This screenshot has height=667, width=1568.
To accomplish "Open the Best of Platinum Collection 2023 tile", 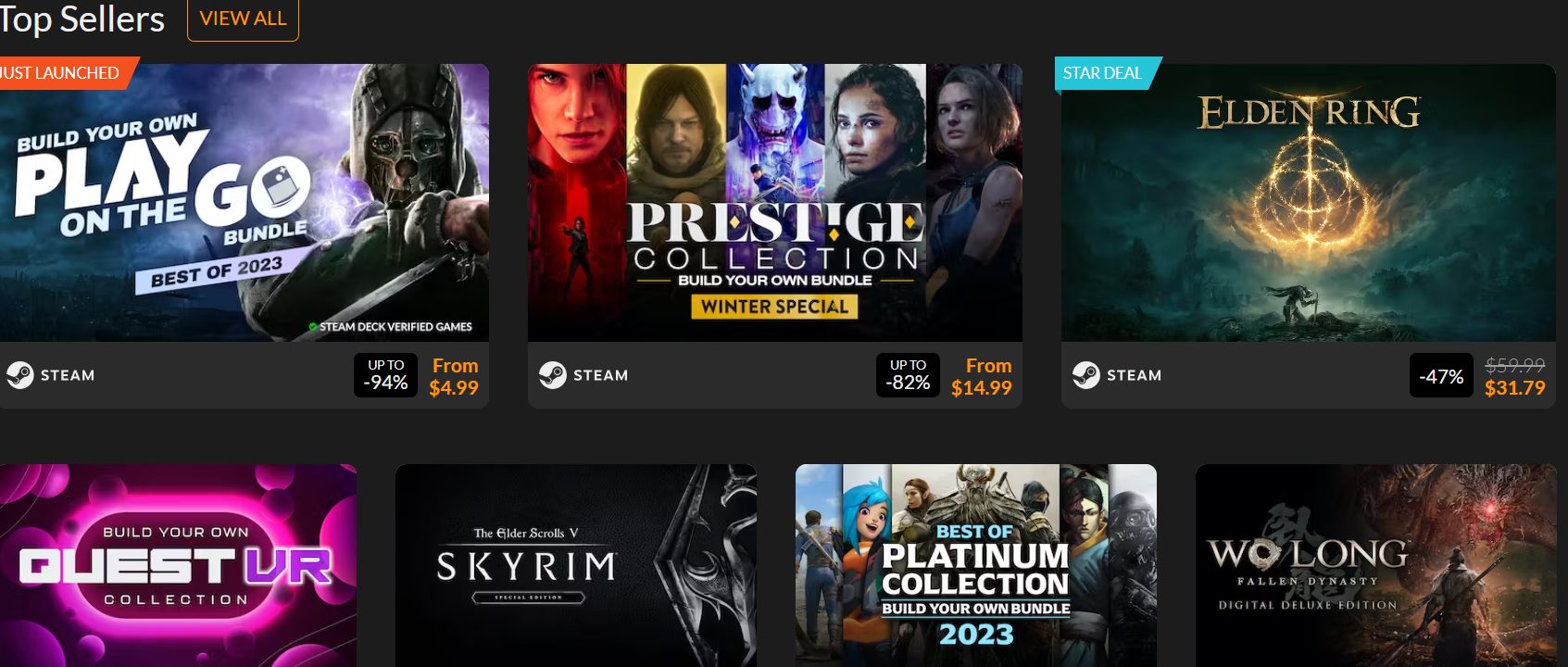I will [x=976, y=565].
